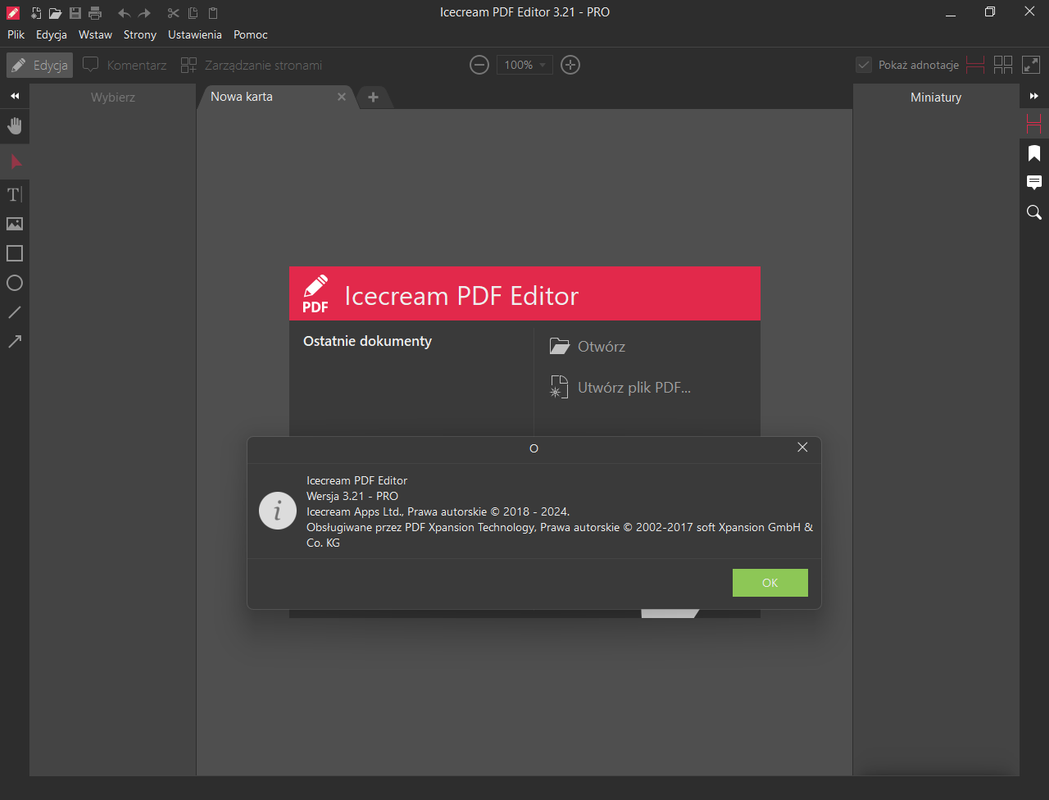Click the Icecream PDF Editor logo in the title bar
Viewport: 1049px width, 800px height.
(13, 13)
